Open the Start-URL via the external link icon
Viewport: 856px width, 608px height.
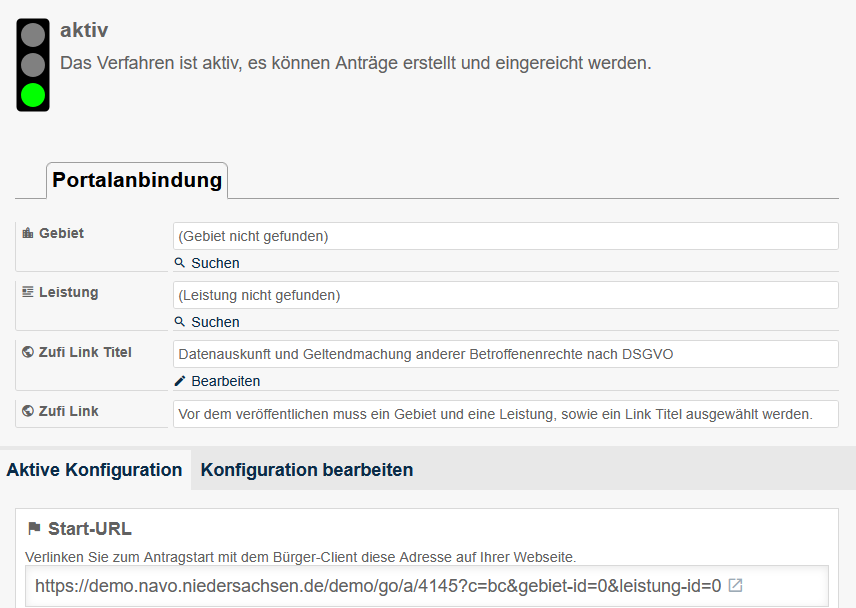point(735,586)
